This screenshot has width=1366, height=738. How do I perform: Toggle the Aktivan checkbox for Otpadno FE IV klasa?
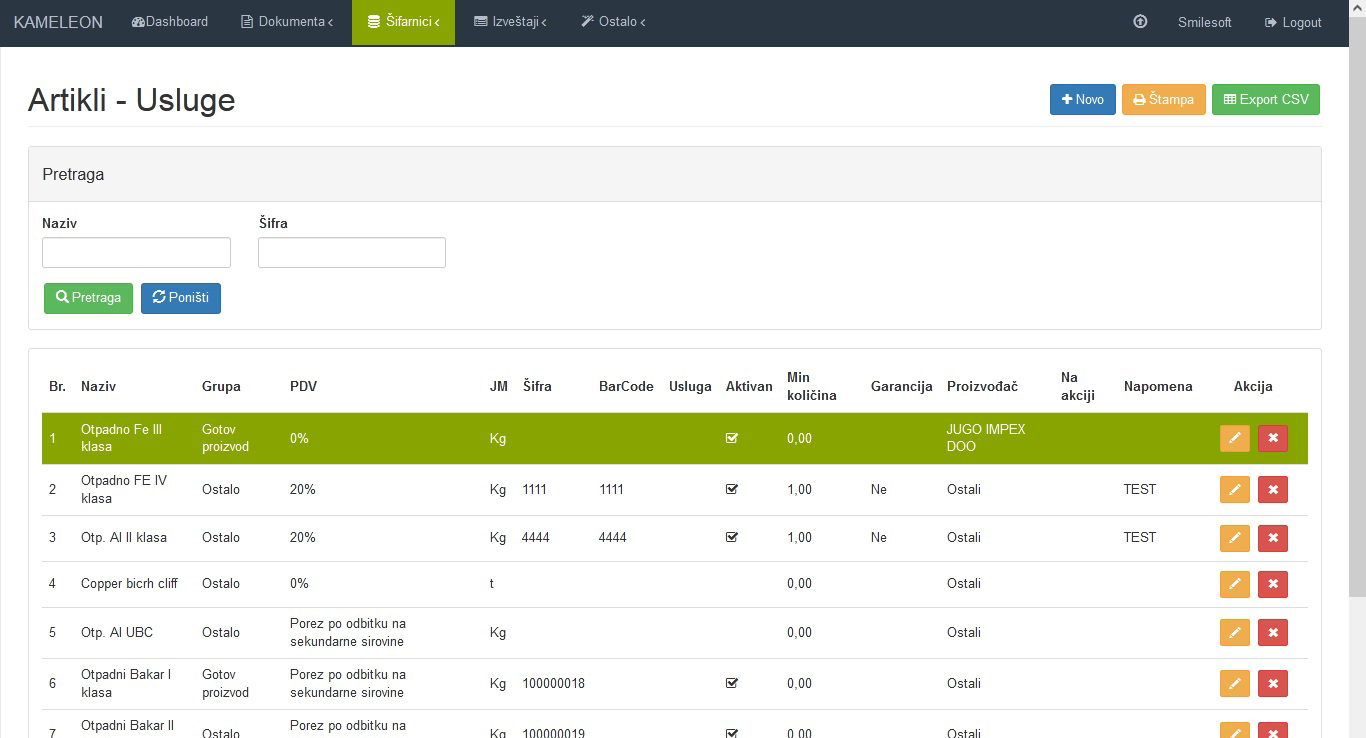click(731, 489)
